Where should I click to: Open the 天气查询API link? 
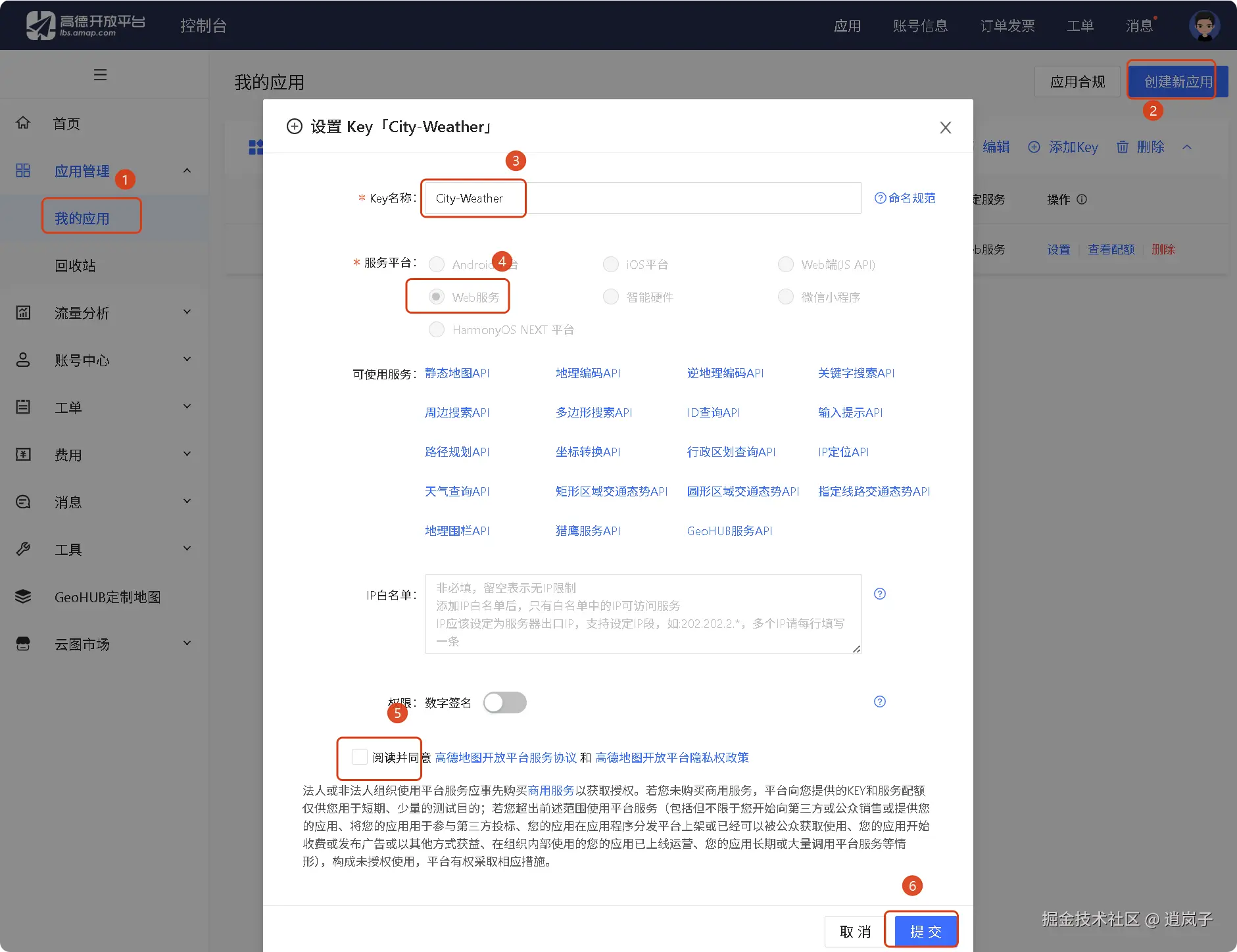click(457, 491)
